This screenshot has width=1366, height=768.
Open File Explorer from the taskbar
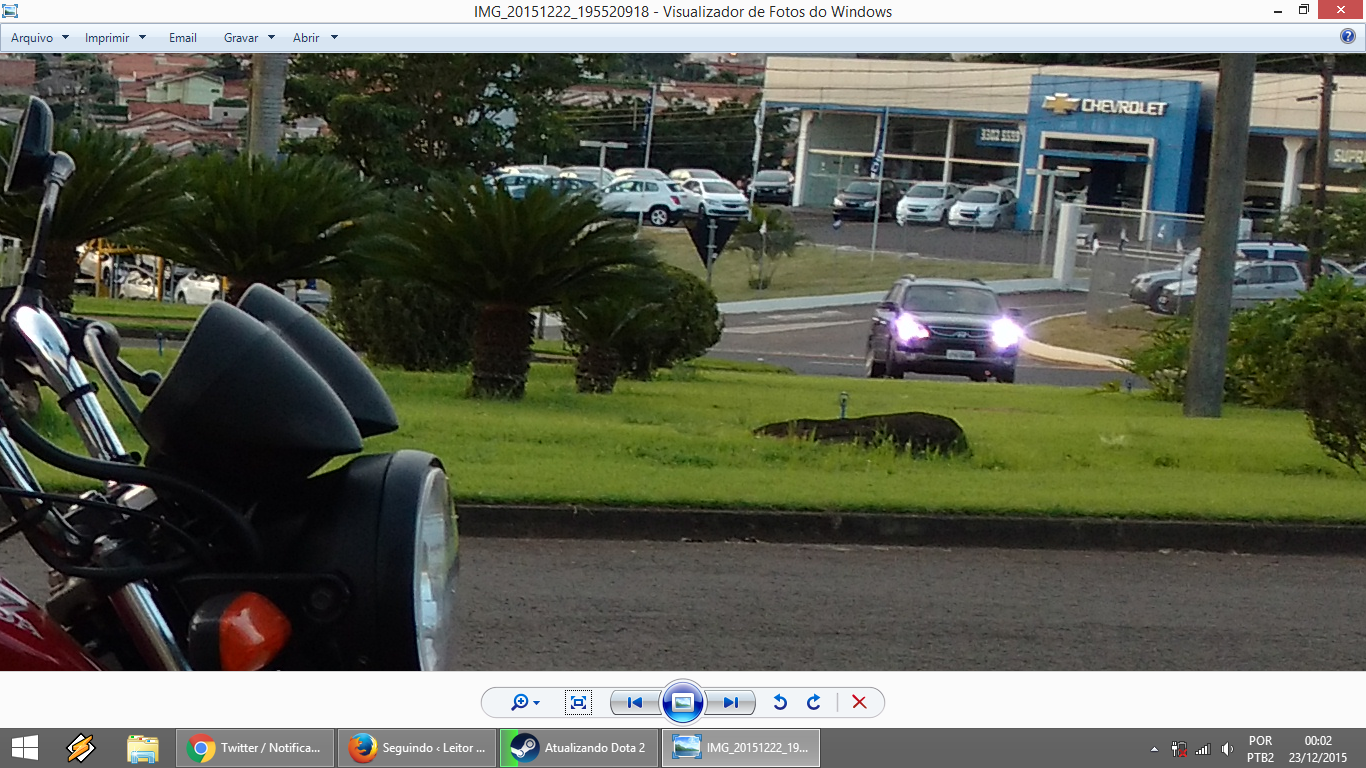(143, 748)
